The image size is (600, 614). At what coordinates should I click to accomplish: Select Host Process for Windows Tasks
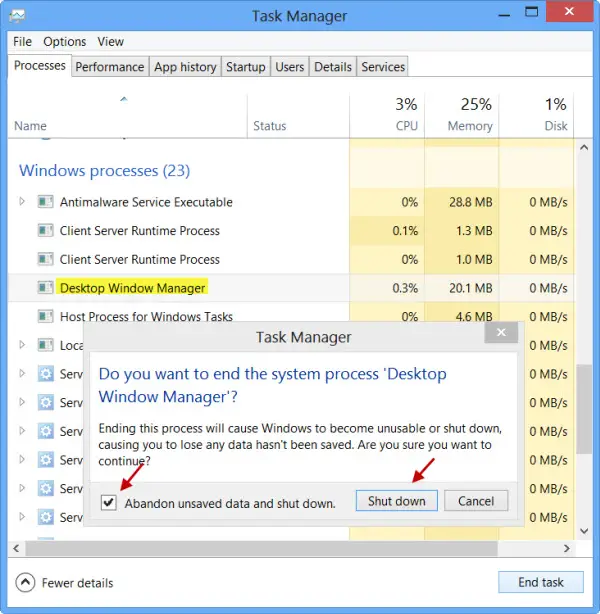click(146, 316)
